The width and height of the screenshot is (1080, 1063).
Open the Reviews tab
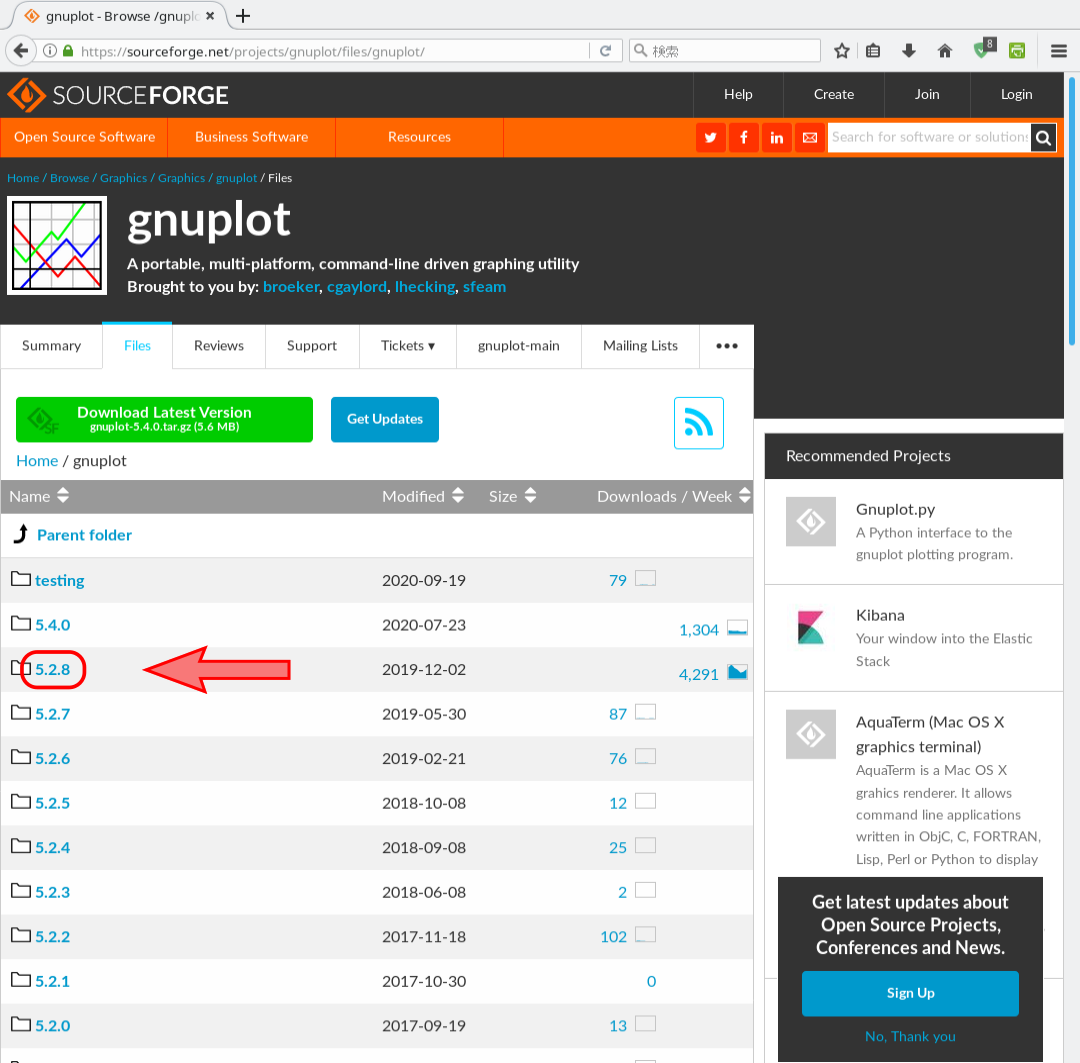click(219, 346)
